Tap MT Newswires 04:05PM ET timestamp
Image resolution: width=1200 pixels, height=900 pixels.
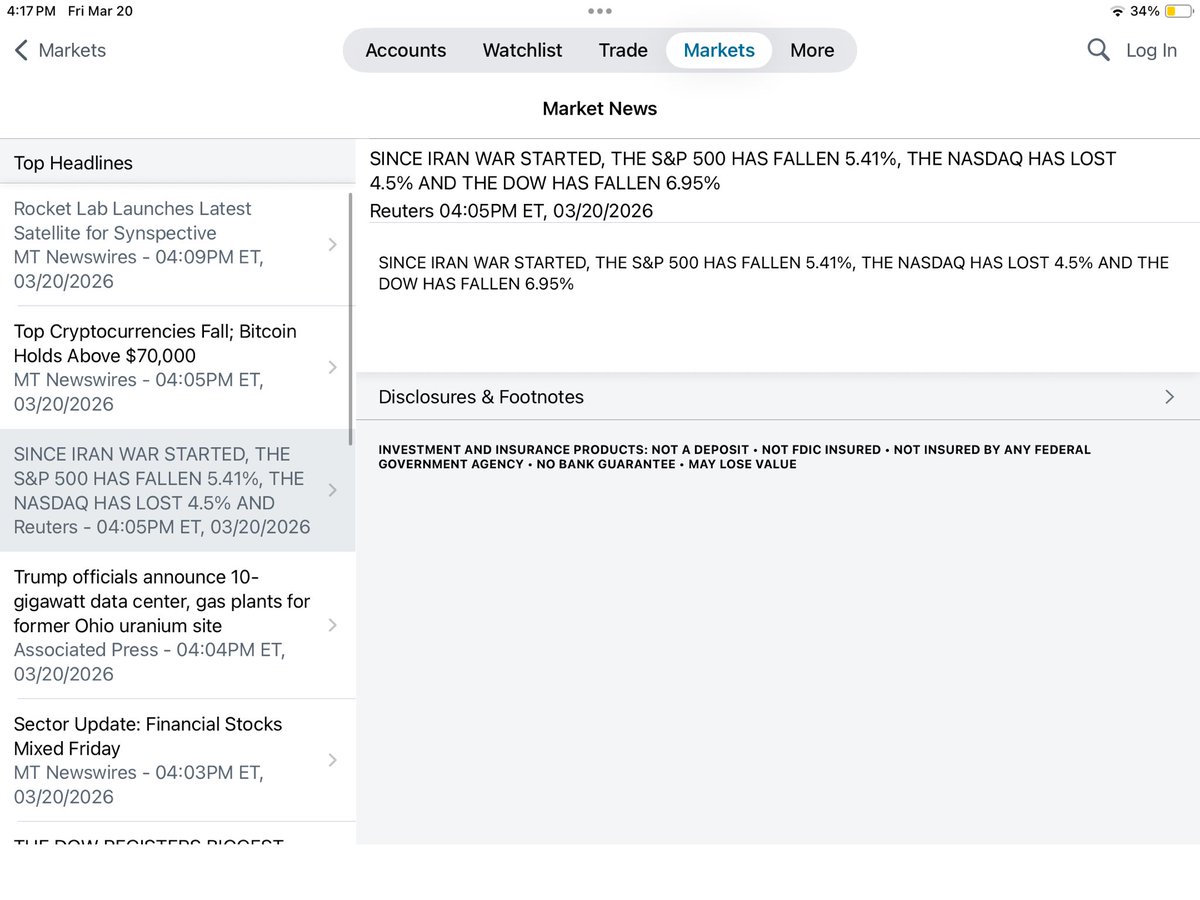coord(138,392)
